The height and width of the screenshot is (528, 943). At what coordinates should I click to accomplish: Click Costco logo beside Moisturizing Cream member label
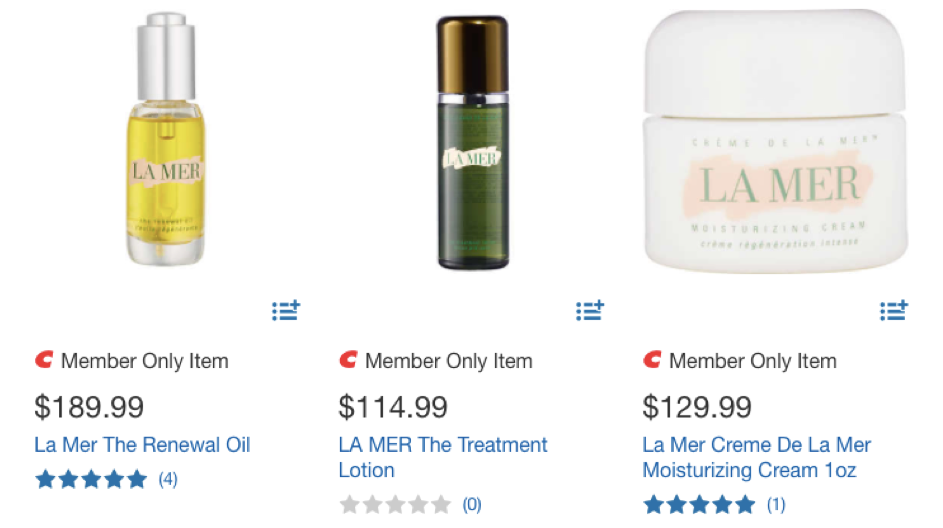pos(652,360)
